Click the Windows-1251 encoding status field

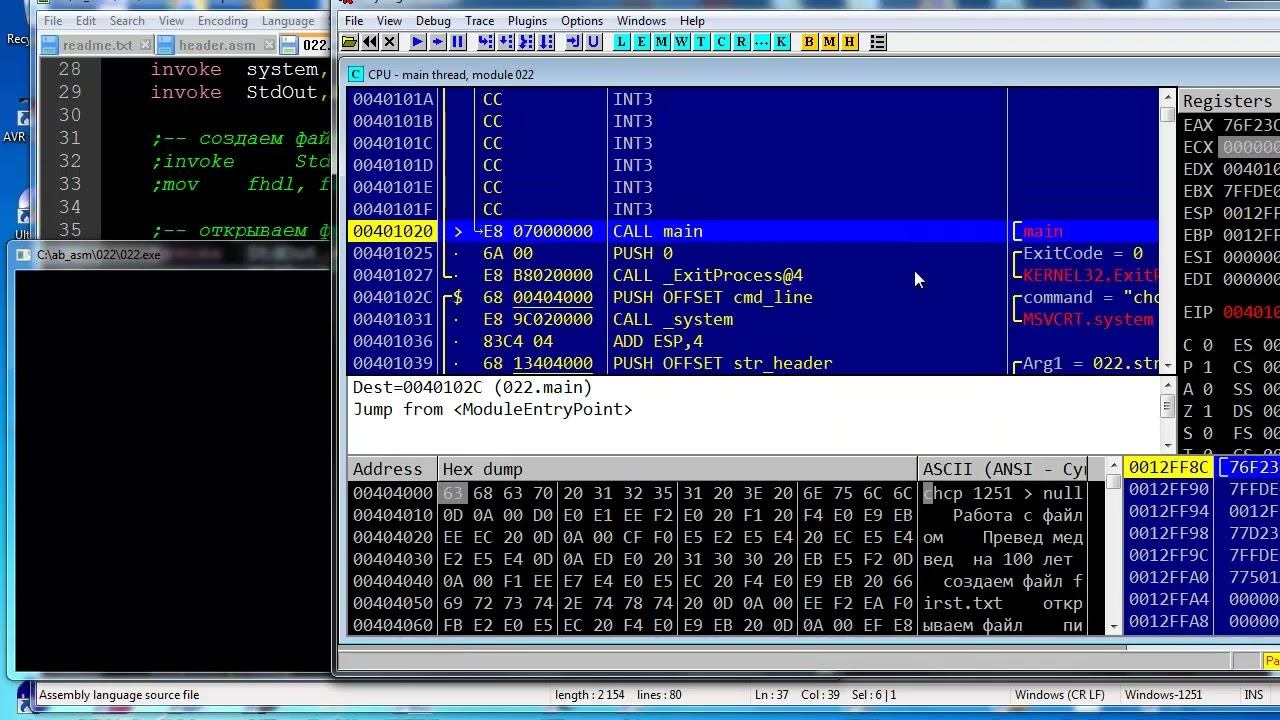1163,695
